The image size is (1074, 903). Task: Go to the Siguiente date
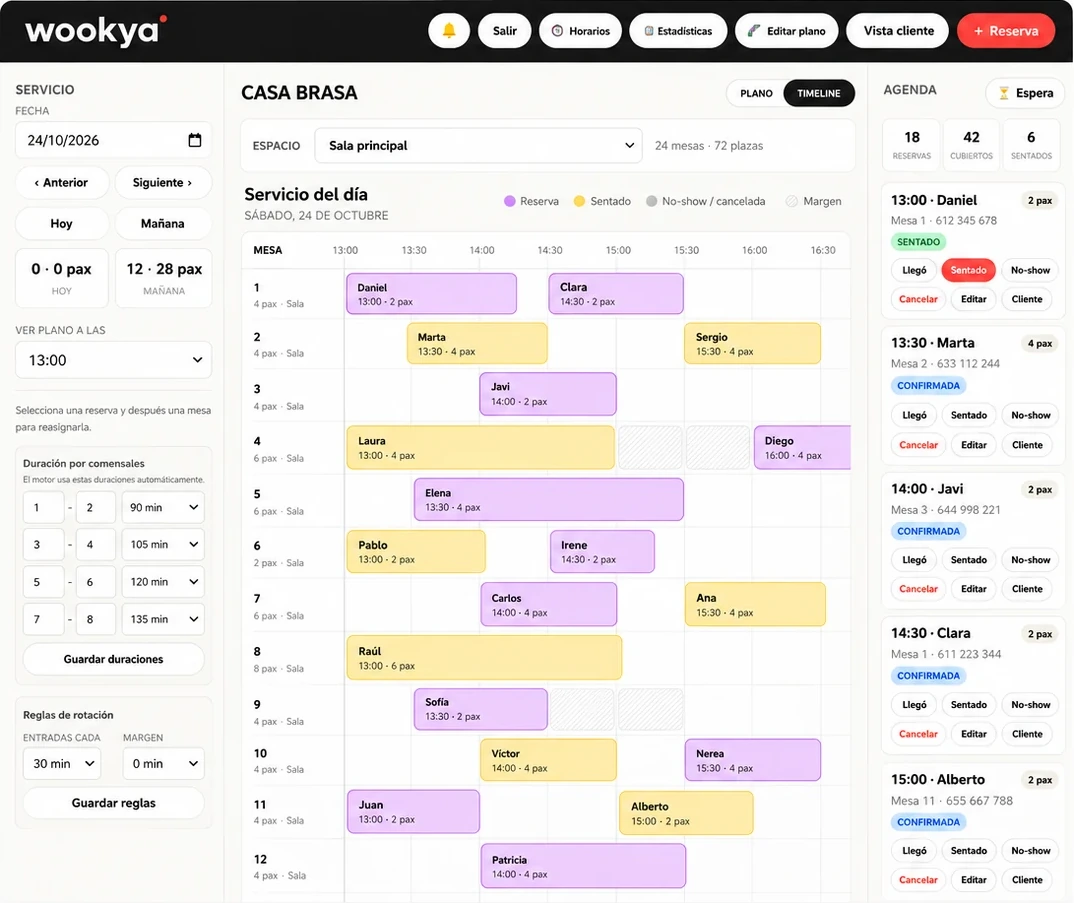(x=162, y=183)
